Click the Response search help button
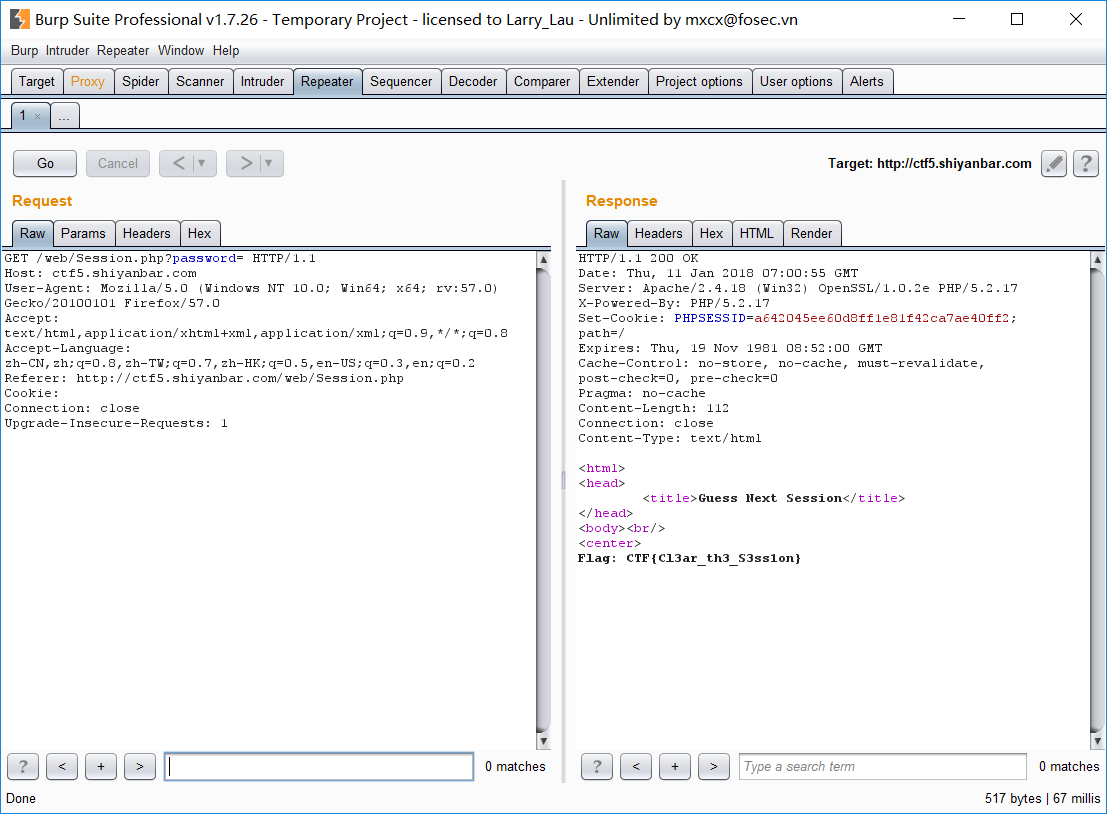1107x814 pixels. 597,766
